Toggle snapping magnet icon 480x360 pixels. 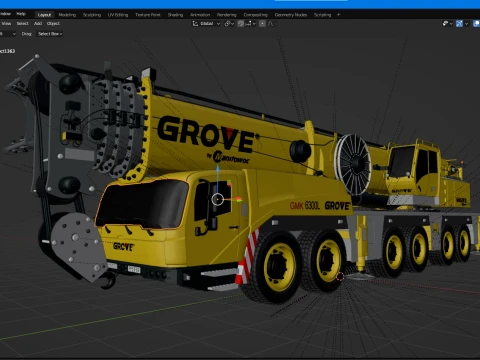pyautogui.click(x=241, y=24)
